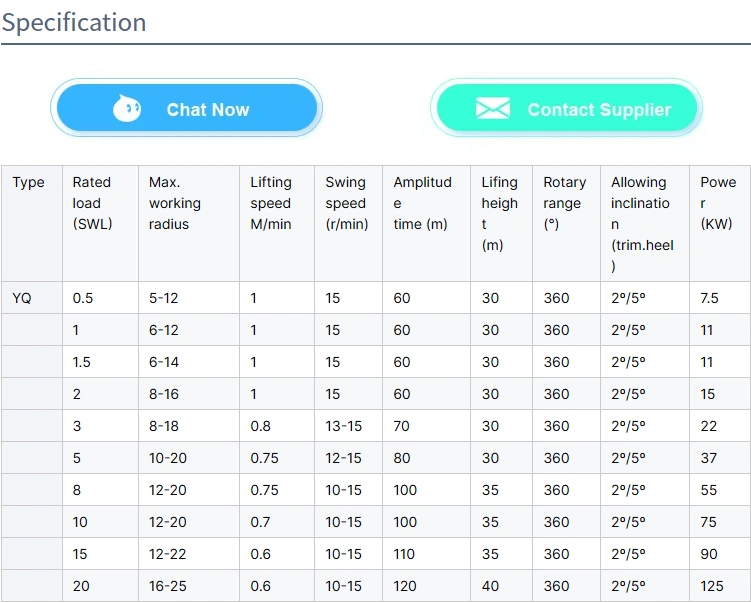Select the Rotary range header
Screen dimensions: 751x603
tap(565, 203)
